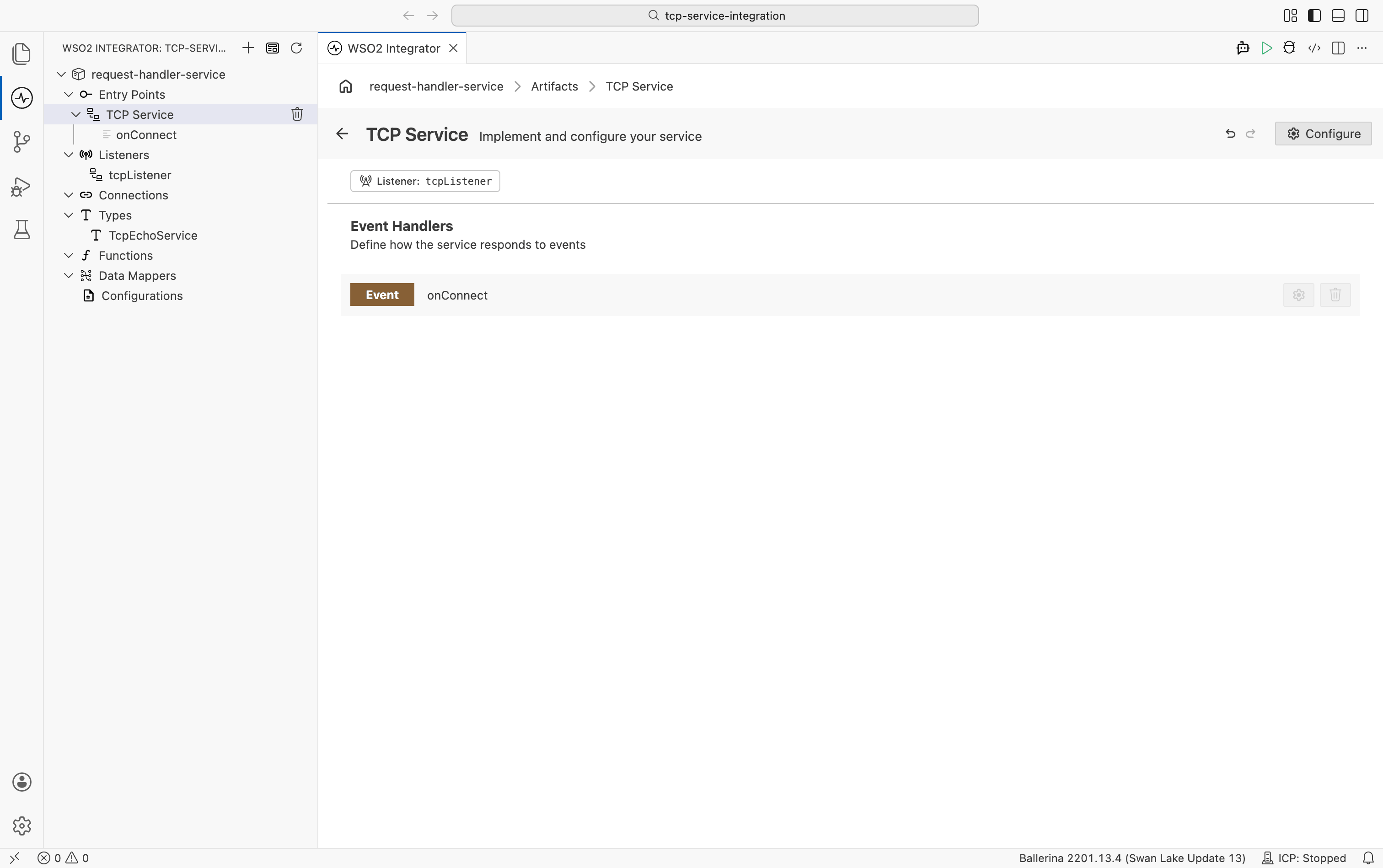The height and width of the screenshot is (868, 1383).
Task: Collapse the Connections node
Action: 68,195
